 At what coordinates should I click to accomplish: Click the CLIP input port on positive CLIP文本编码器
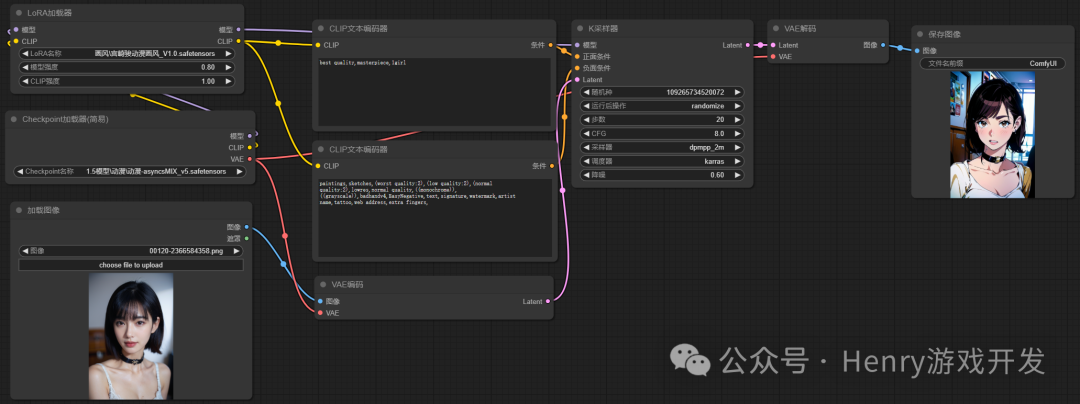(318, 45)
